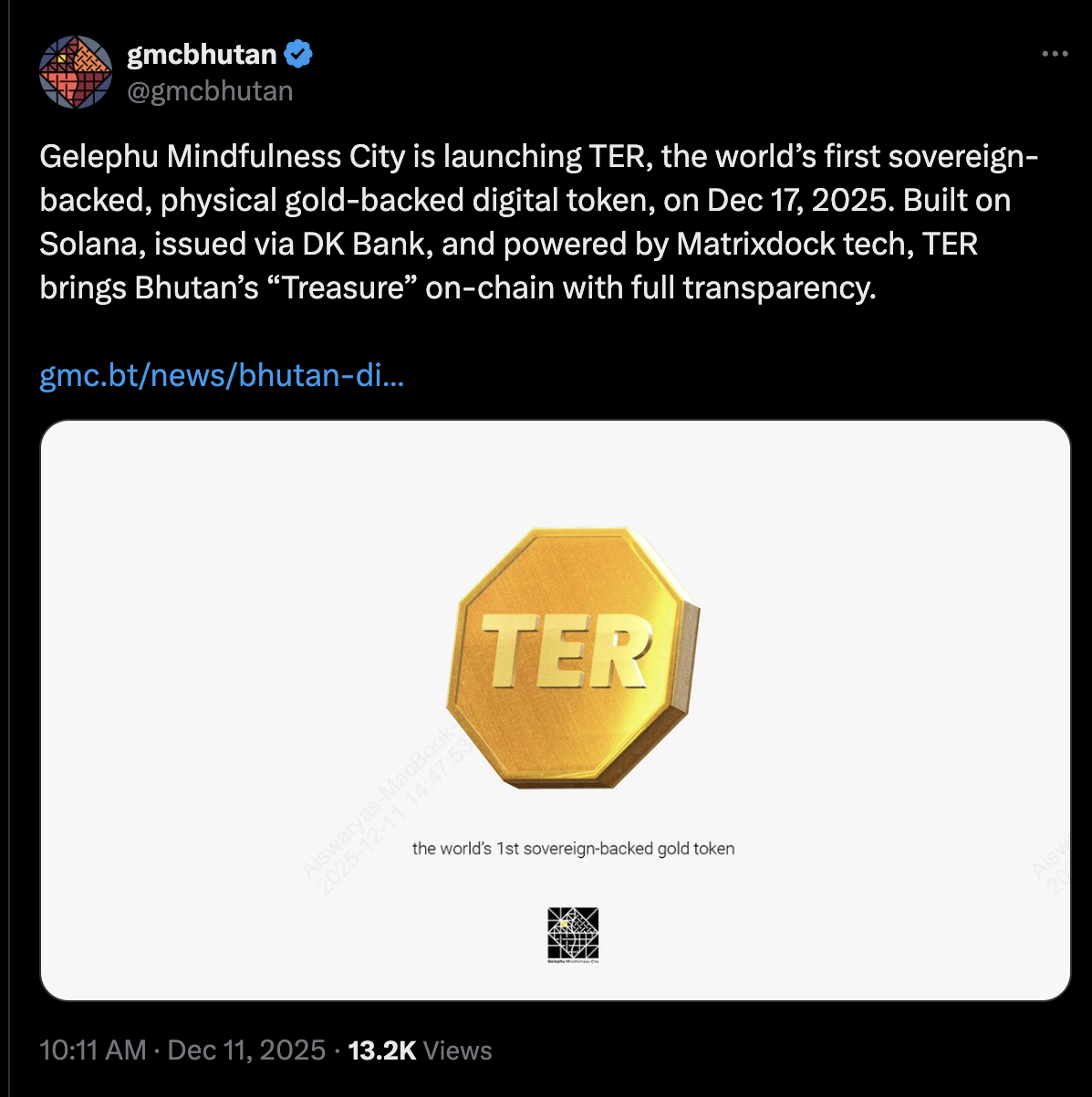Click the caption under the gold coin
This screenshot has width=1092, height=1097.
pos(574,848)
